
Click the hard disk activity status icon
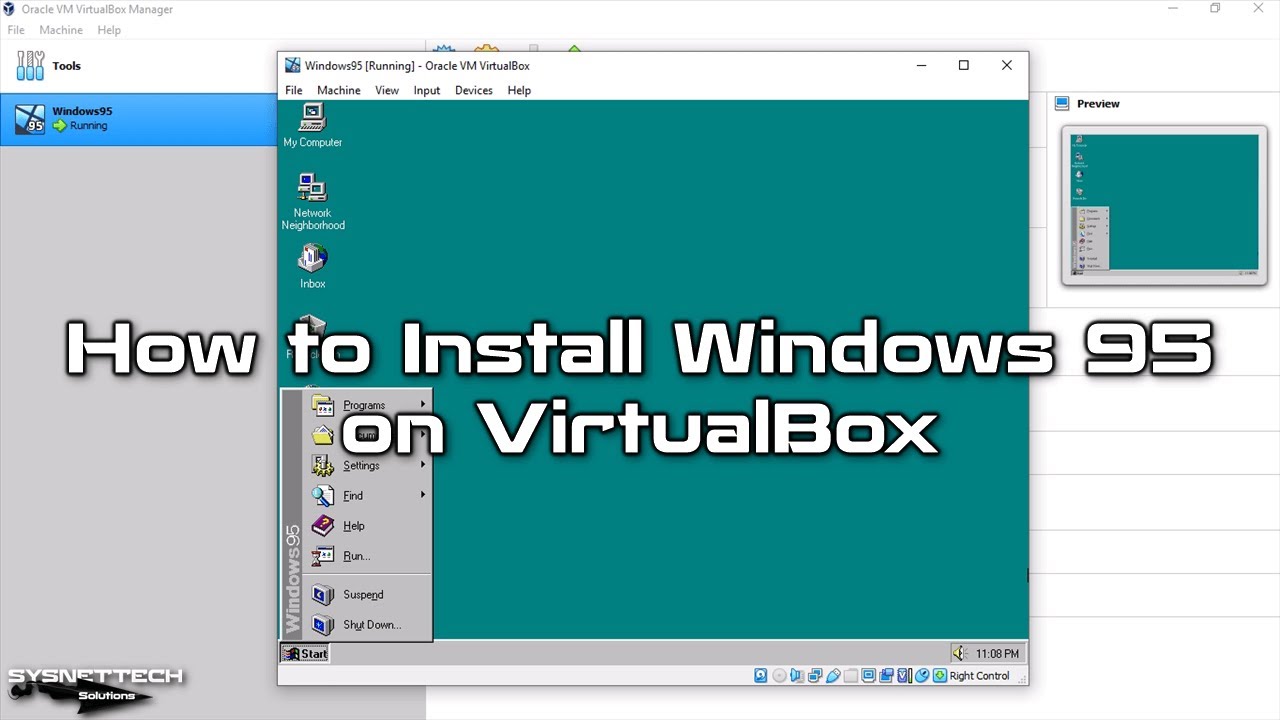pyautogui.click(x=761, y=676)
